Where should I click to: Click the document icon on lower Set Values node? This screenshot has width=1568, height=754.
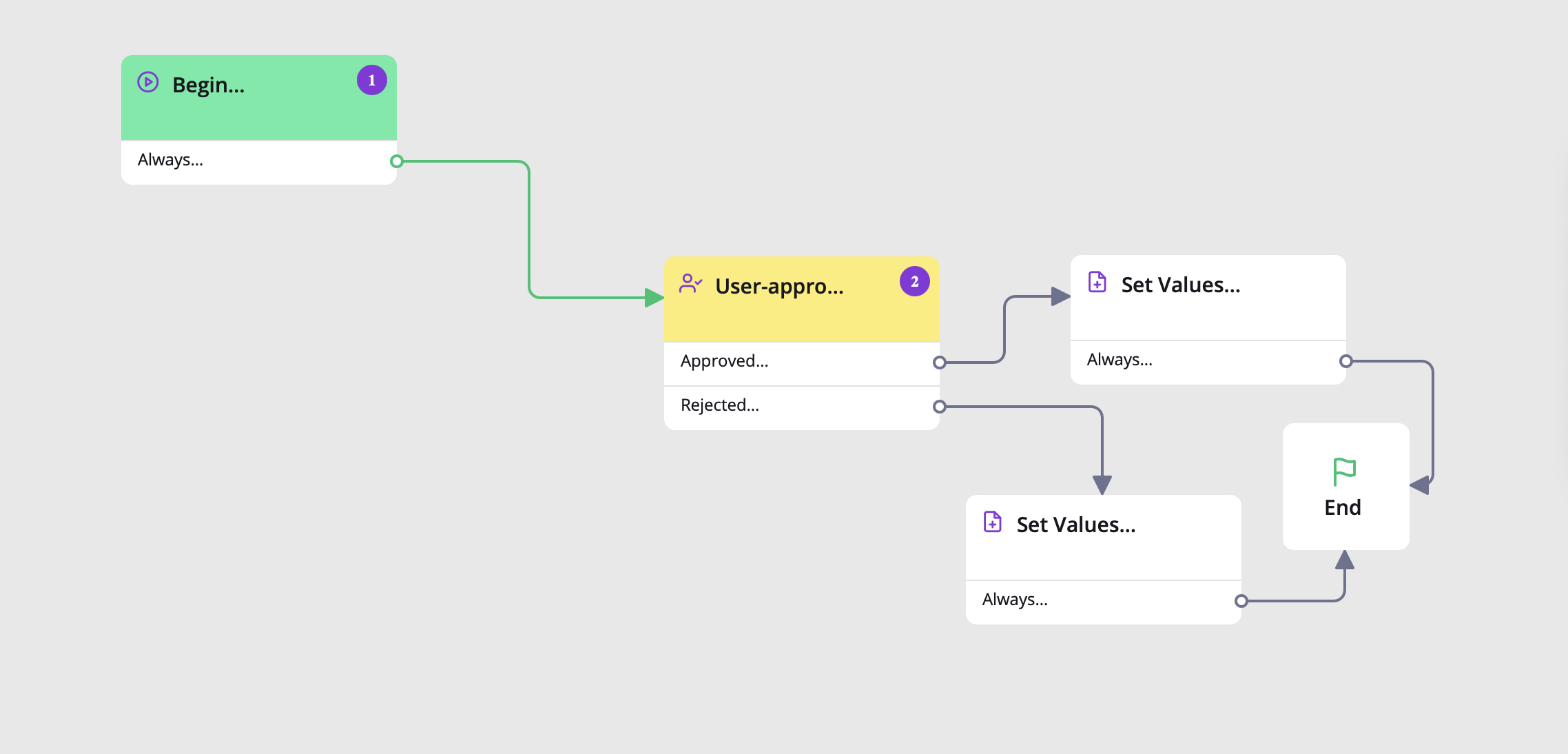pos(992,522)
